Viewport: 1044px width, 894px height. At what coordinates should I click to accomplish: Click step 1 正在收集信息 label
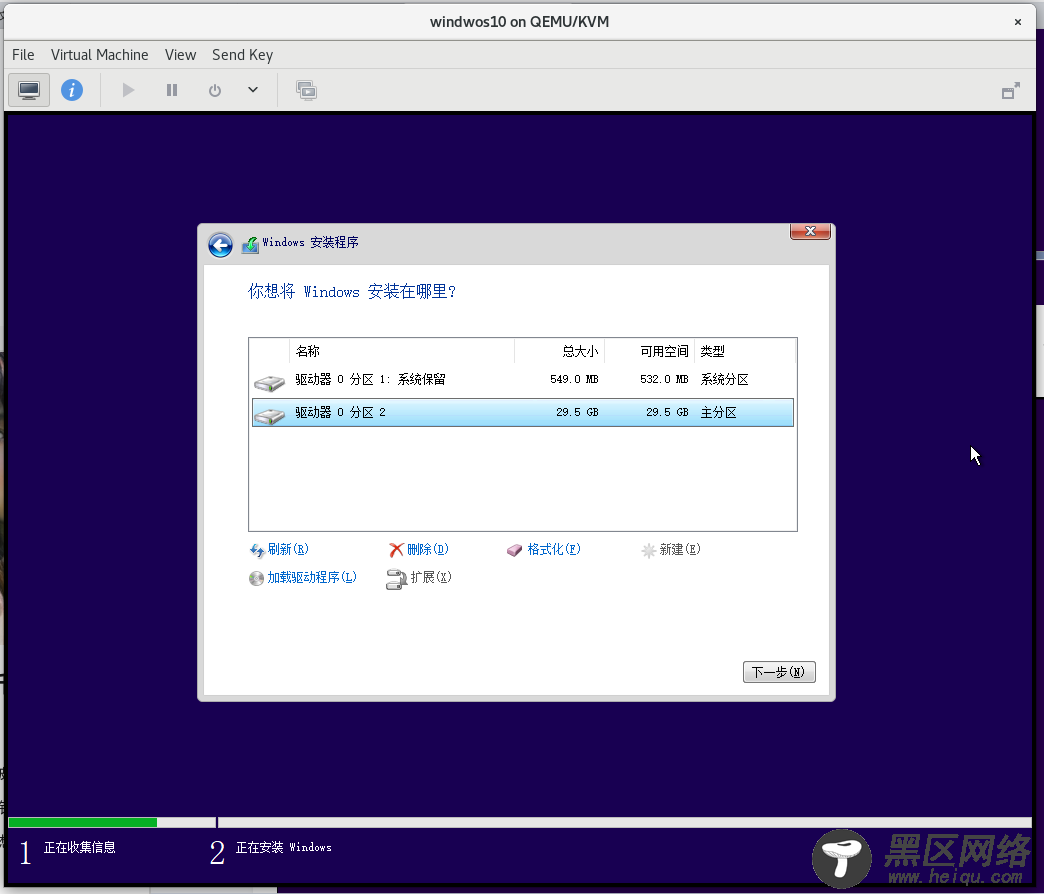coord(80,847)
